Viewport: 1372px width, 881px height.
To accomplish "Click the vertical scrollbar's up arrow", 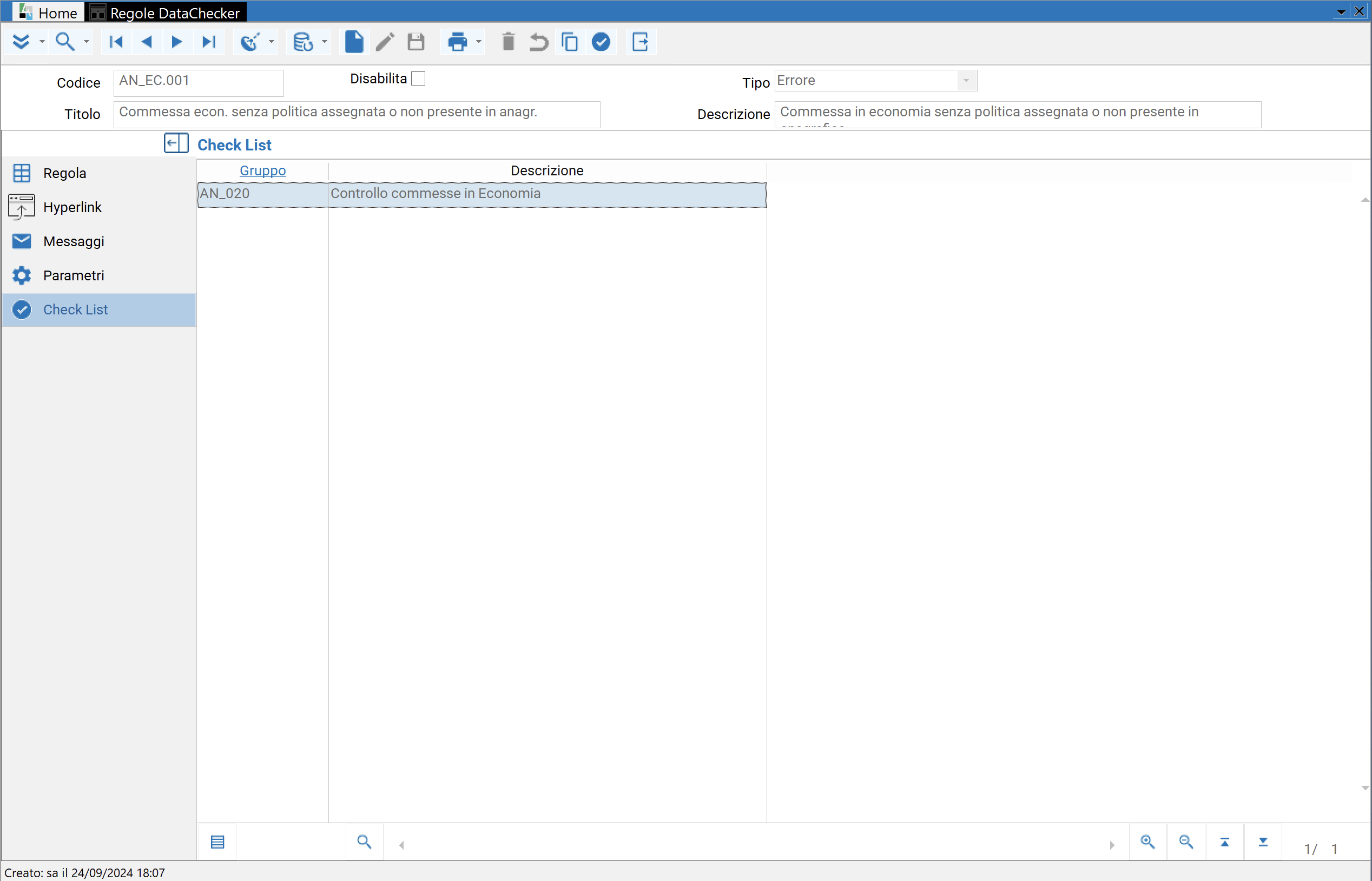I will [x=1365, y=200].
